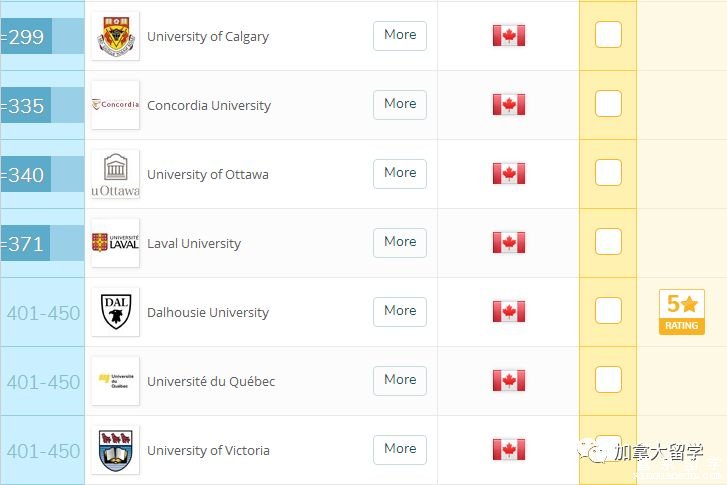Click the Université Laval logo

(115, 243)
